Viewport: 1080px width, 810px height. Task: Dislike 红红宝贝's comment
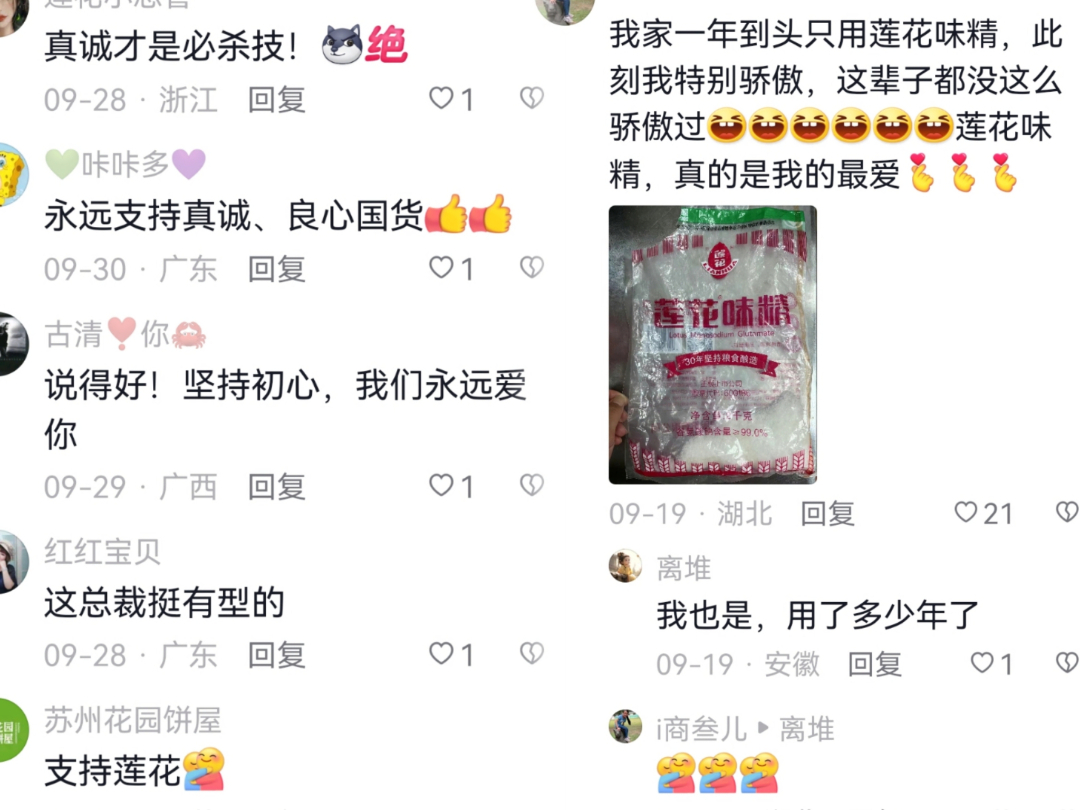click(531, 653)
